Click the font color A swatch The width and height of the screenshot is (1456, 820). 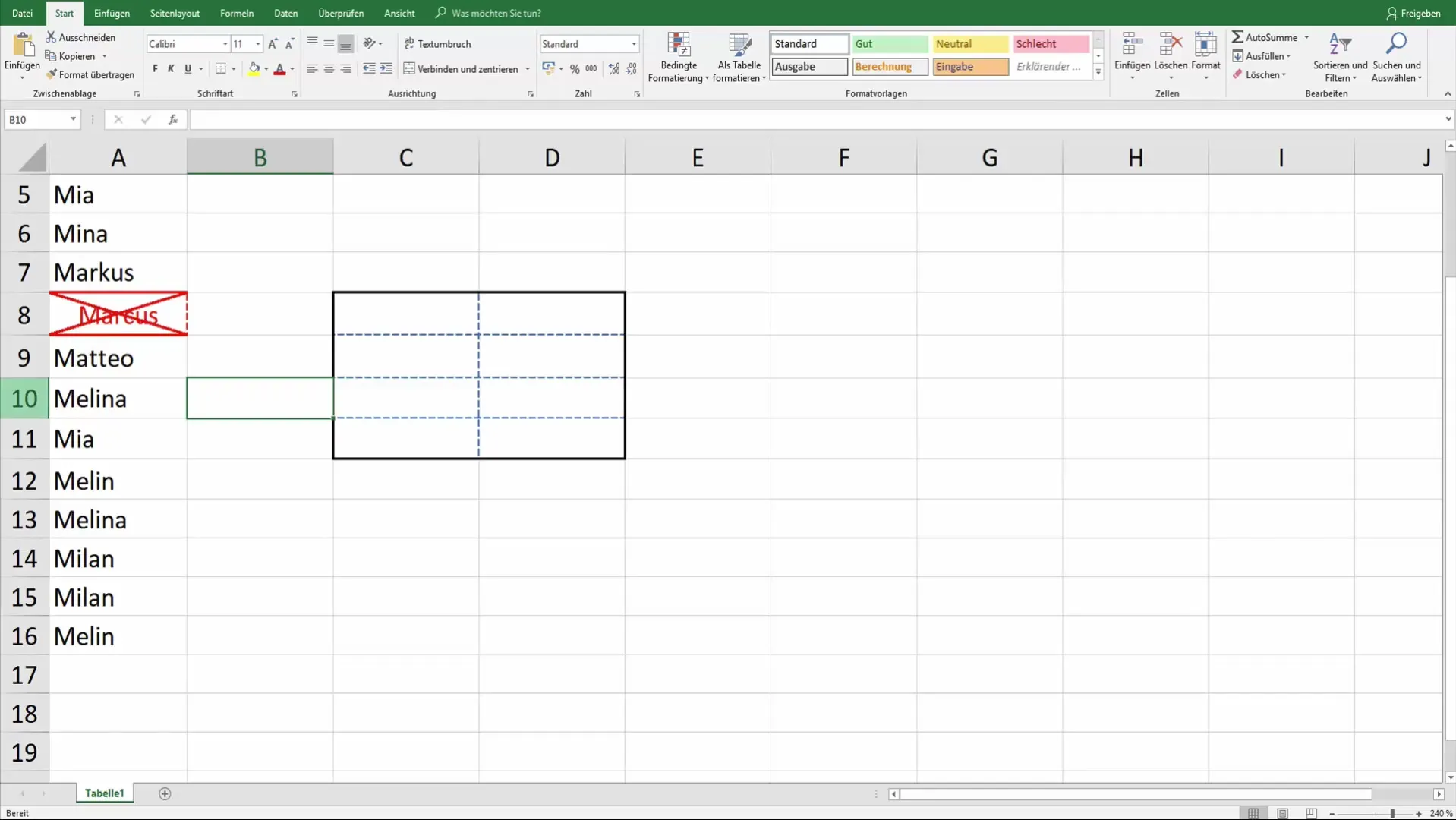pos(279,69)
